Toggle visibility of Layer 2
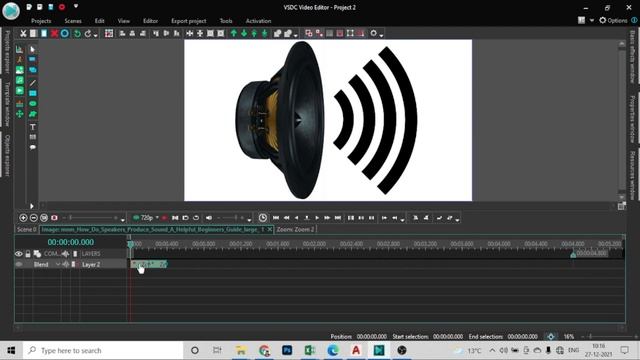Screen dimensions: 640x360 pos(19,264)
